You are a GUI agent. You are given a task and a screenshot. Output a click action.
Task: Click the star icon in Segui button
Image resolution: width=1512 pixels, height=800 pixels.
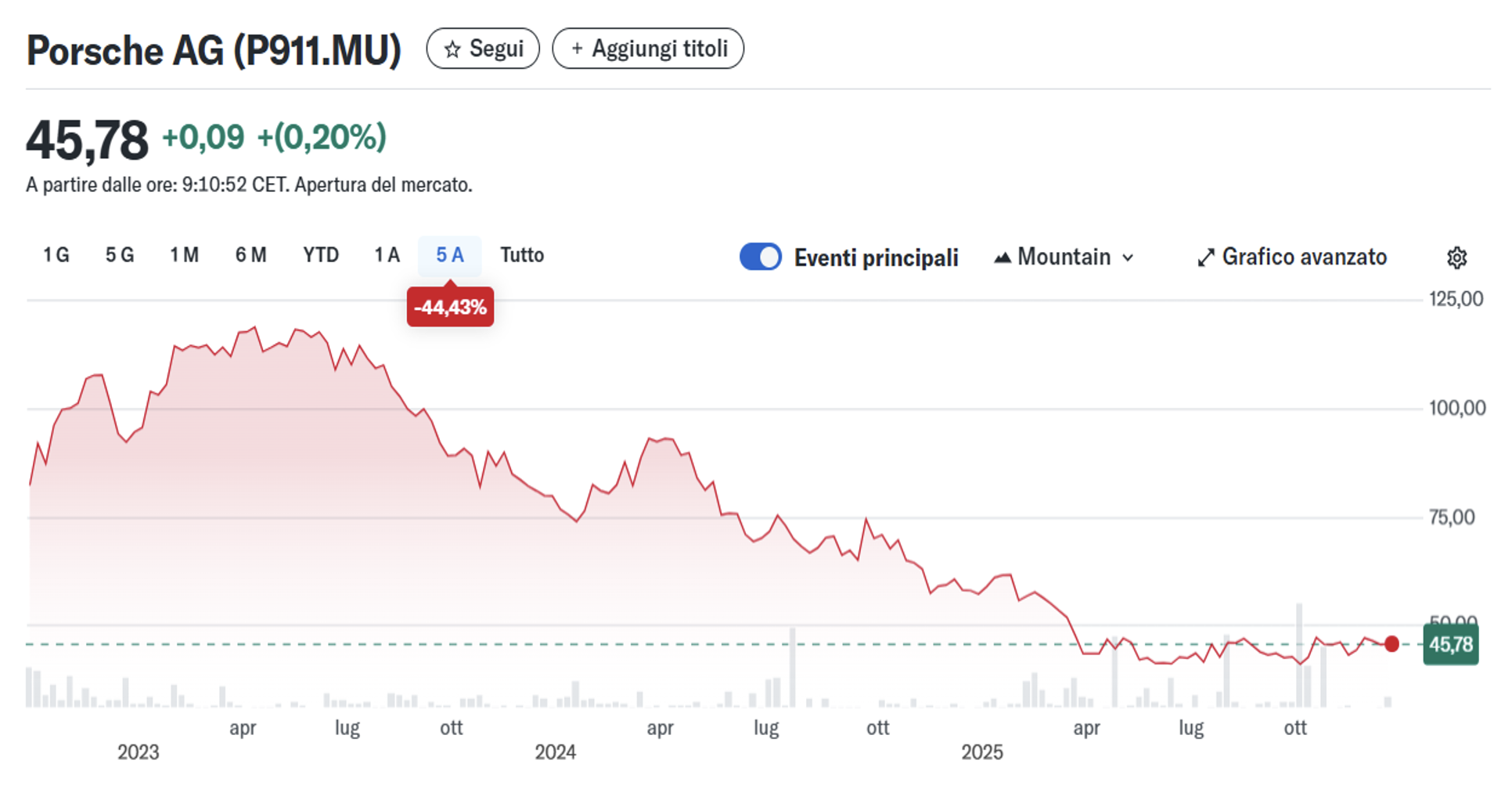coord(452,49)
